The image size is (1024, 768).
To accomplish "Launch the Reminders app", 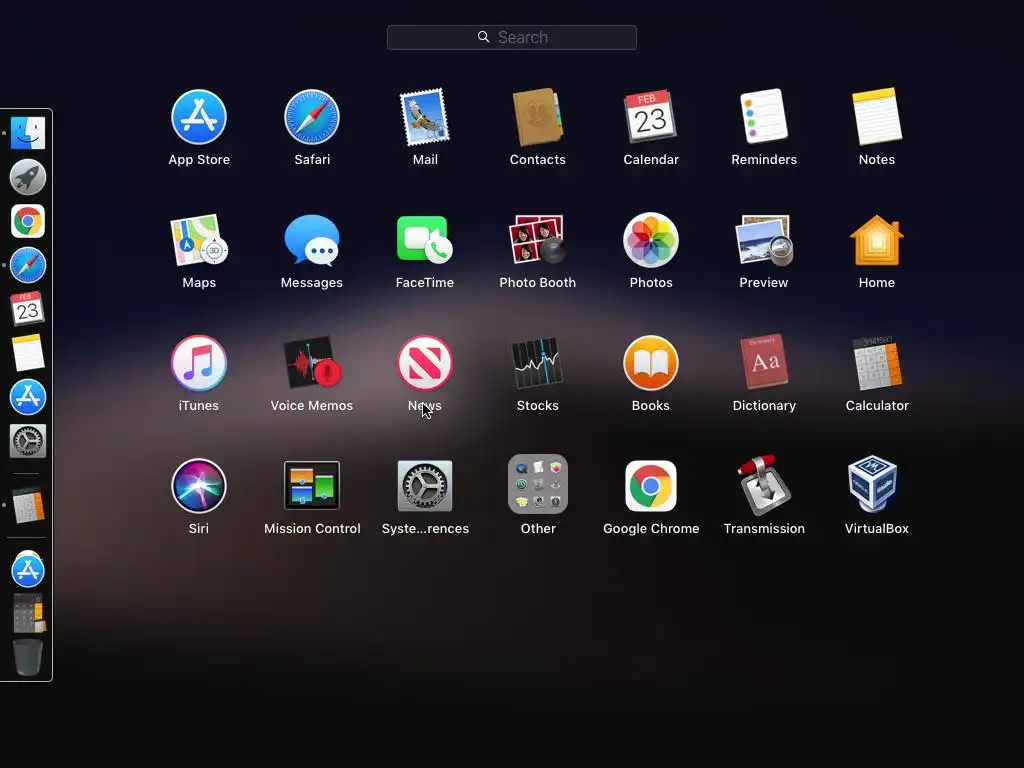I will click(763, 118).
